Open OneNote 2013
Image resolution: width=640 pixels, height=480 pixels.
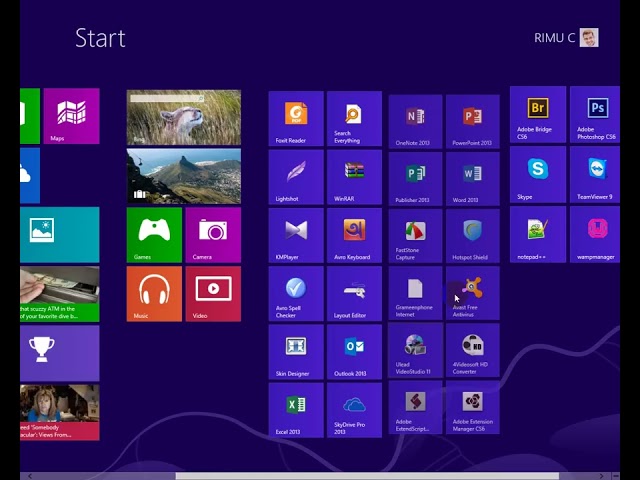click(416, 122)
